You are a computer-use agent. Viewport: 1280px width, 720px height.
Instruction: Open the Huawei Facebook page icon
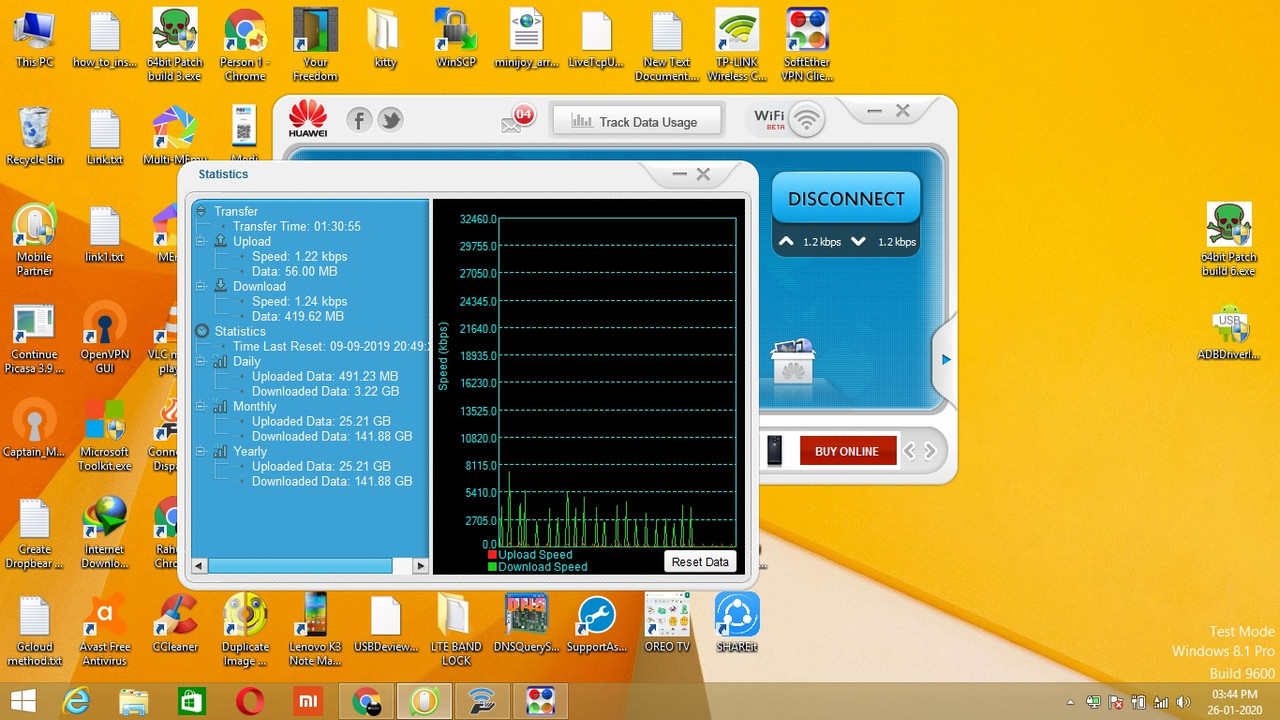(x=359, y=121)
